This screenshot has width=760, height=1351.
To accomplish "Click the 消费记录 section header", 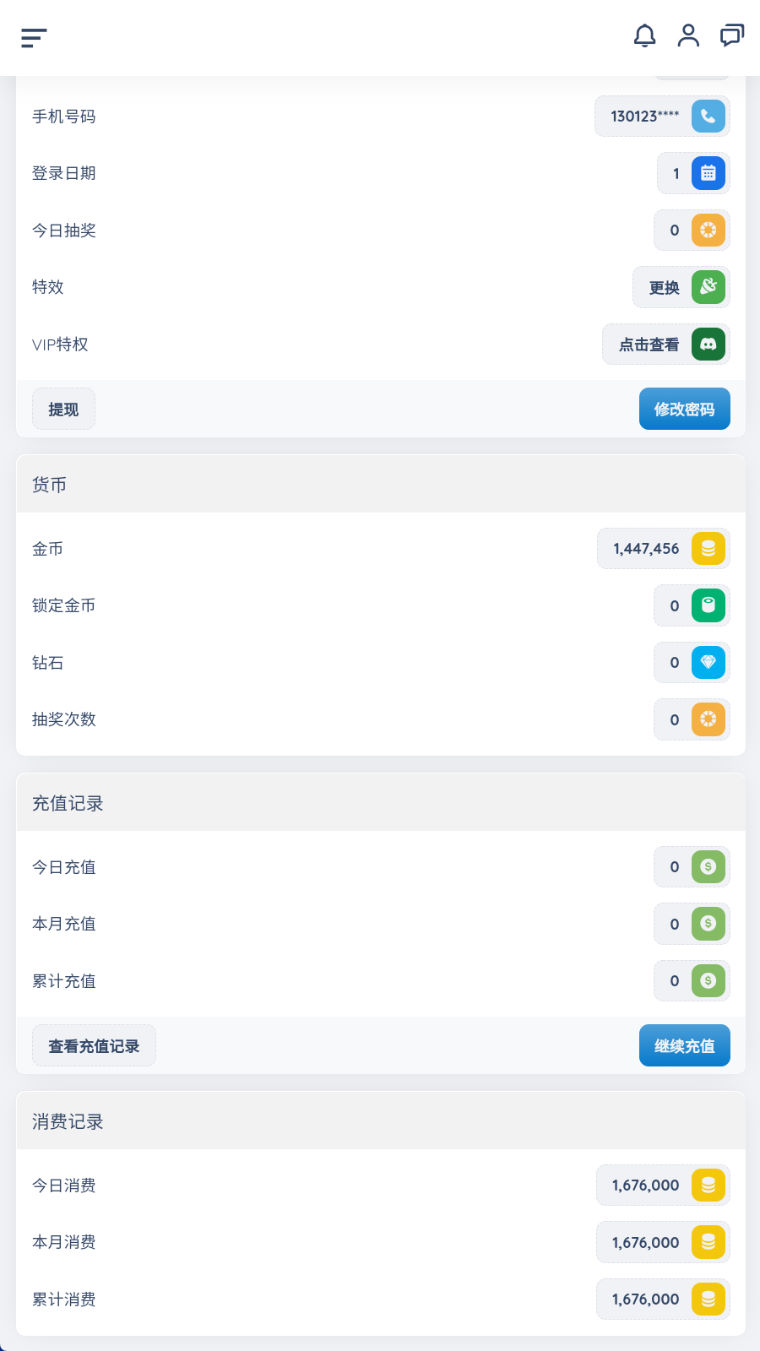I will [68, 1122].
